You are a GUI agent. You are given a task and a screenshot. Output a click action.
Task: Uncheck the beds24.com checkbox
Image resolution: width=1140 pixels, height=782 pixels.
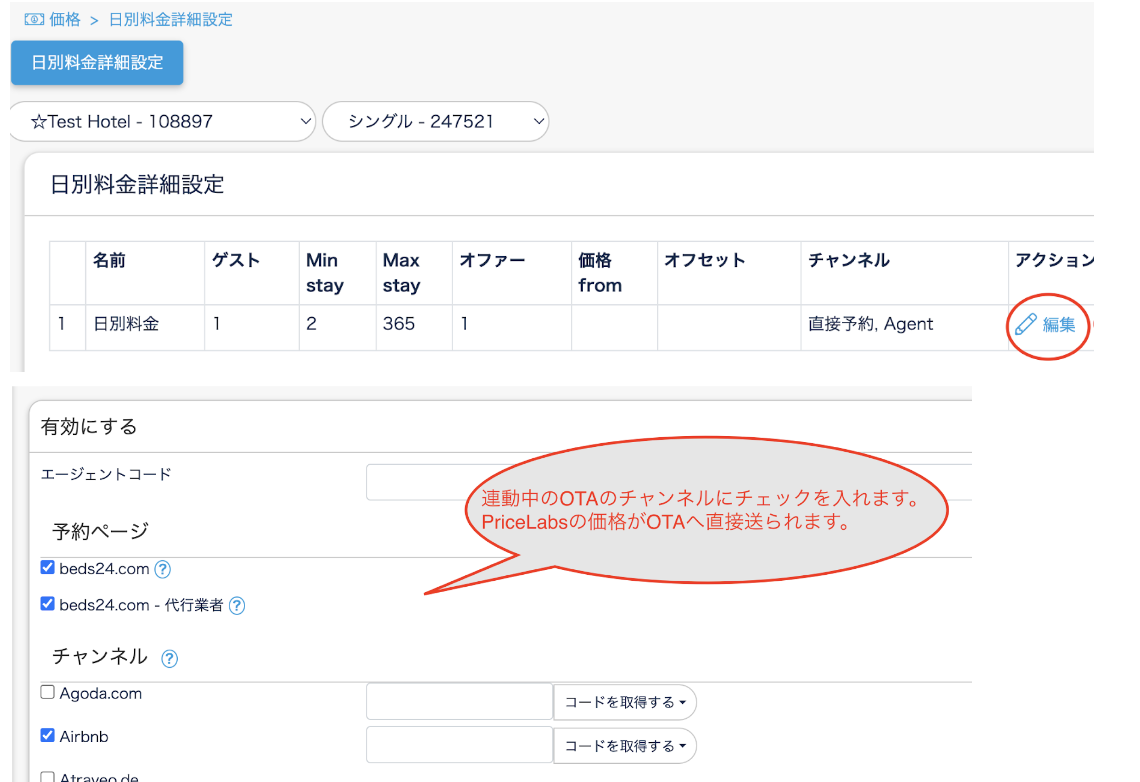pyautogui.click(x=48, y=568)
